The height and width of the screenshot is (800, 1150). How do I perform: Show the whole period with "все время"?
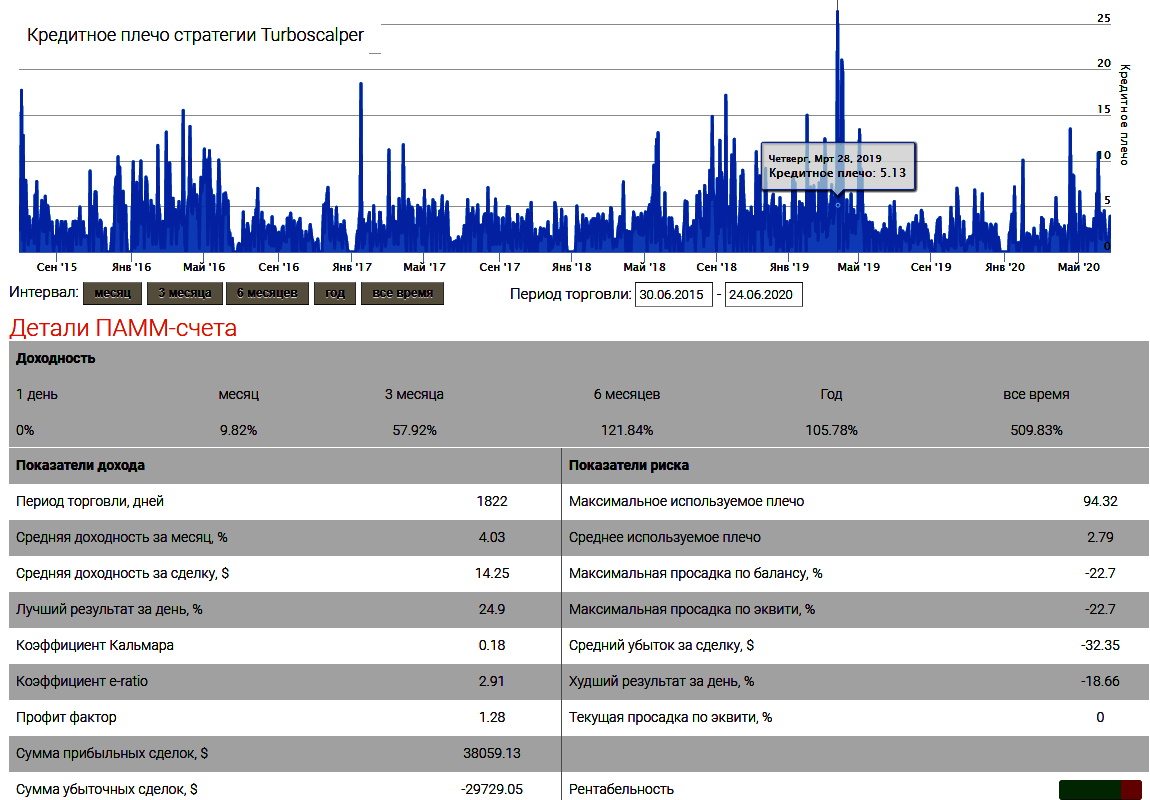tap(402, 293)
